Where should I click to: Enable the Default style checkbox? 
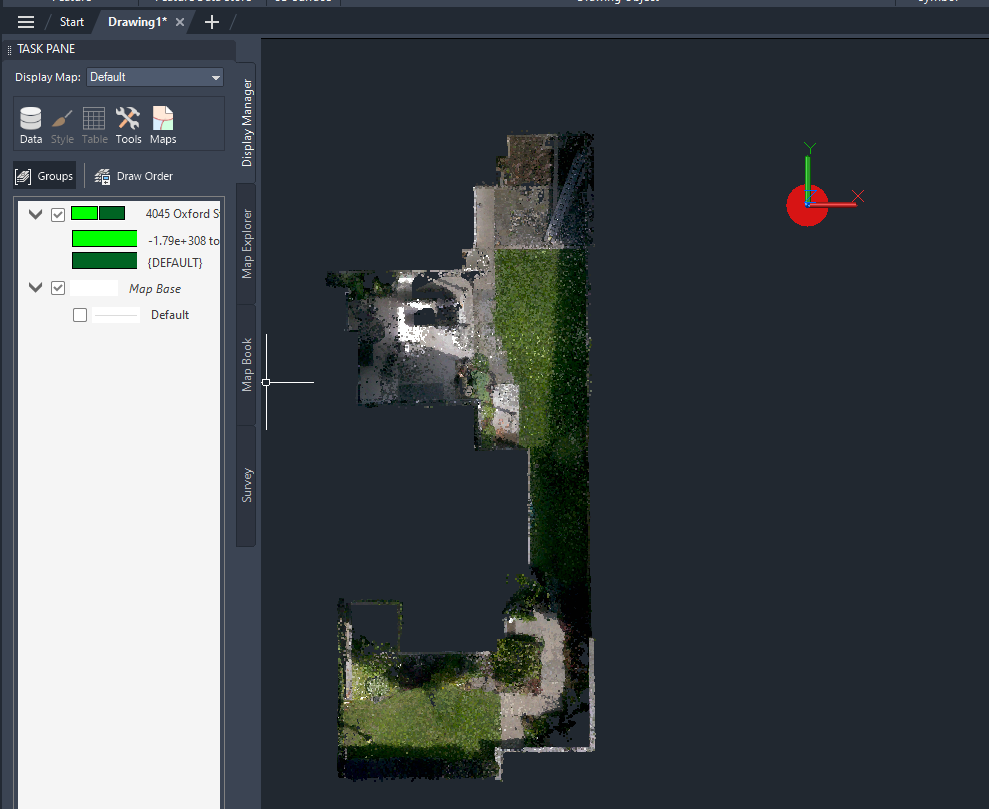tap(79, 314)
